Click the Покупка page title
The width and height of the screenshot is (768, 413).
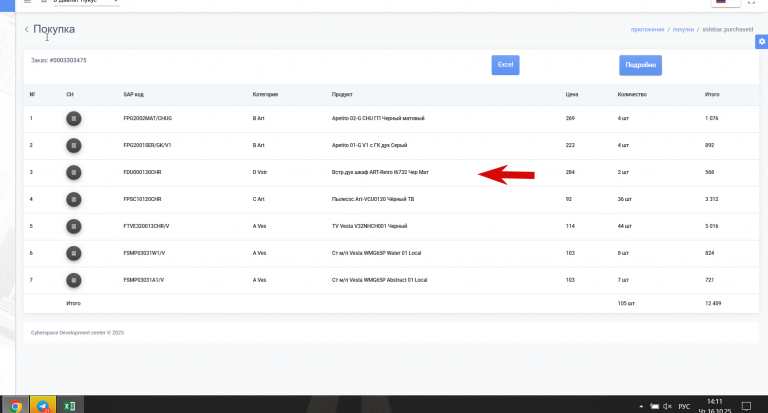pyautogui.click(x=54, y=29)
